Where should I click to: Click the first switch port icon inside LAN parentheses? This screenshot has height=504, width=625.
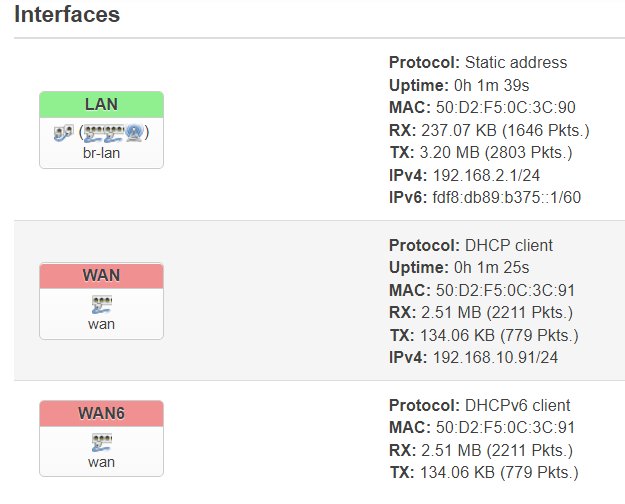[94, 134]
